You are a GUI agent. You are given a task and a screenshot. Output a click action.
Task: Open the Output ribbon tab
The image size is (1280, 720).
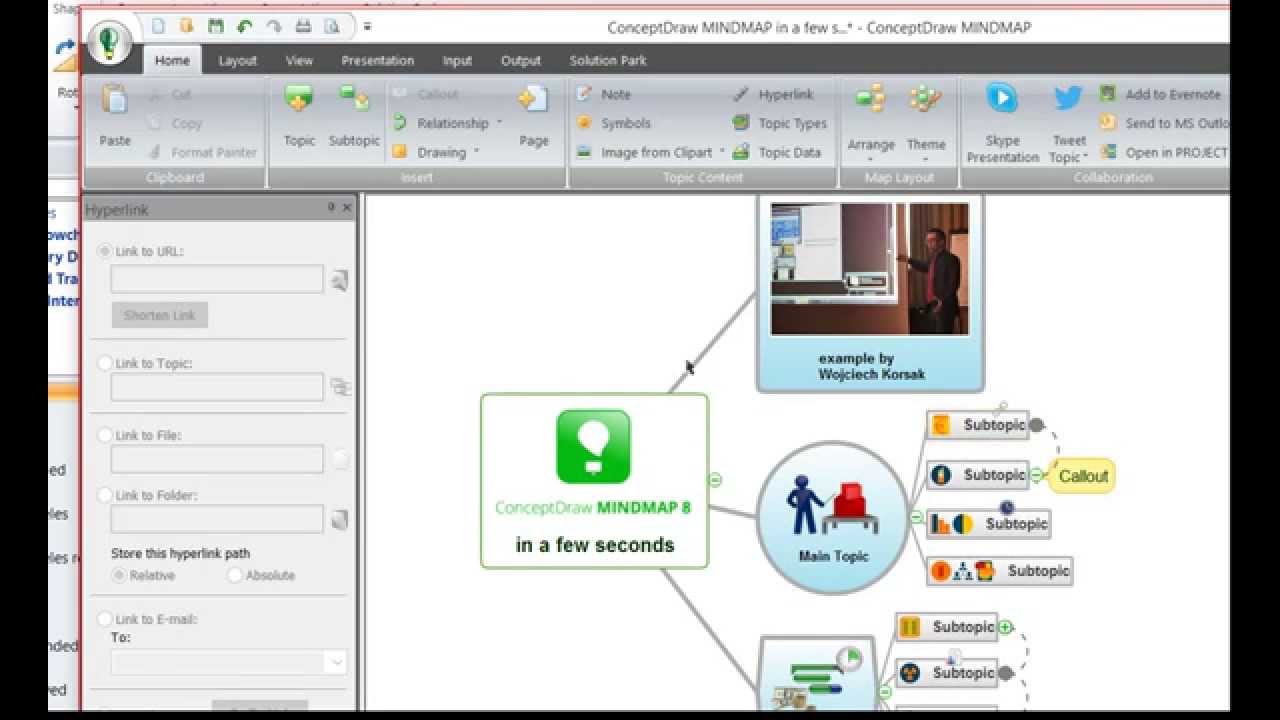coord(521,60)
